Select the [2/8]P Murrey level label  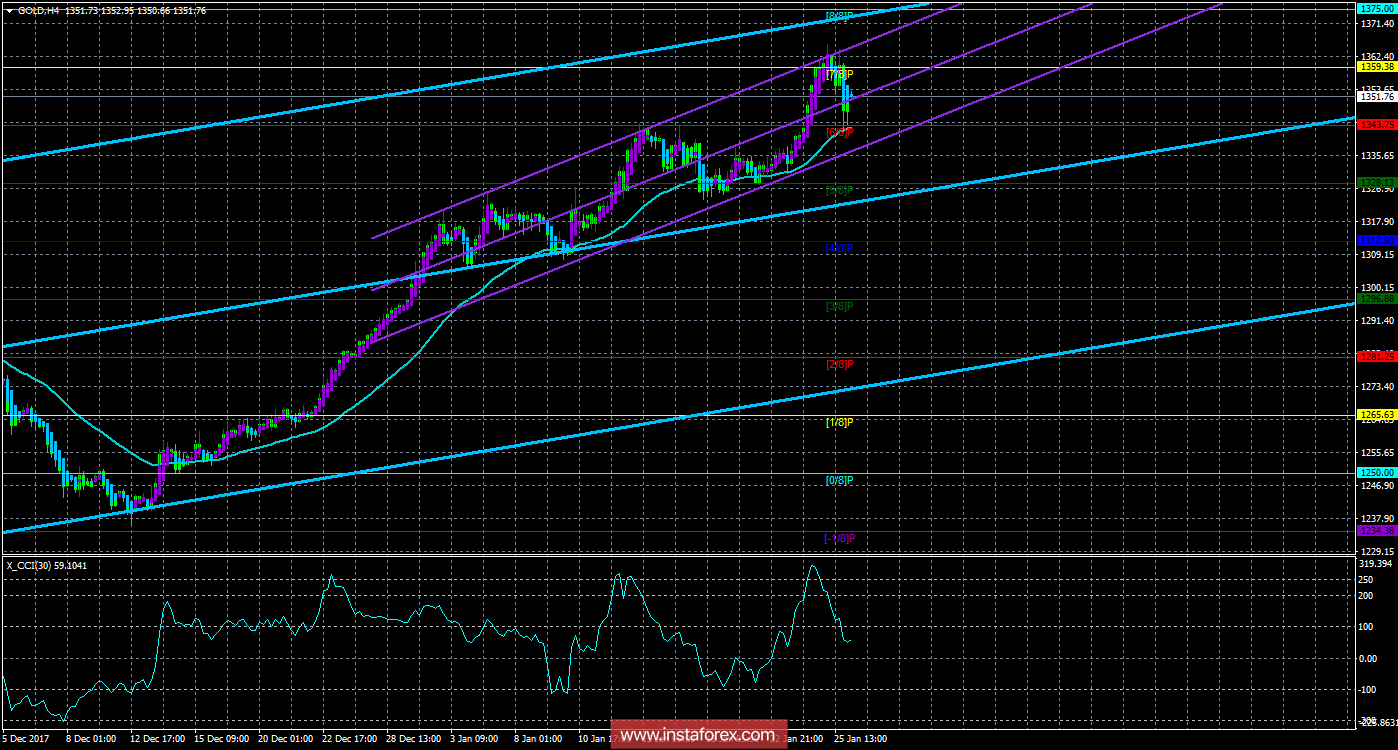(x=840, y=364)
